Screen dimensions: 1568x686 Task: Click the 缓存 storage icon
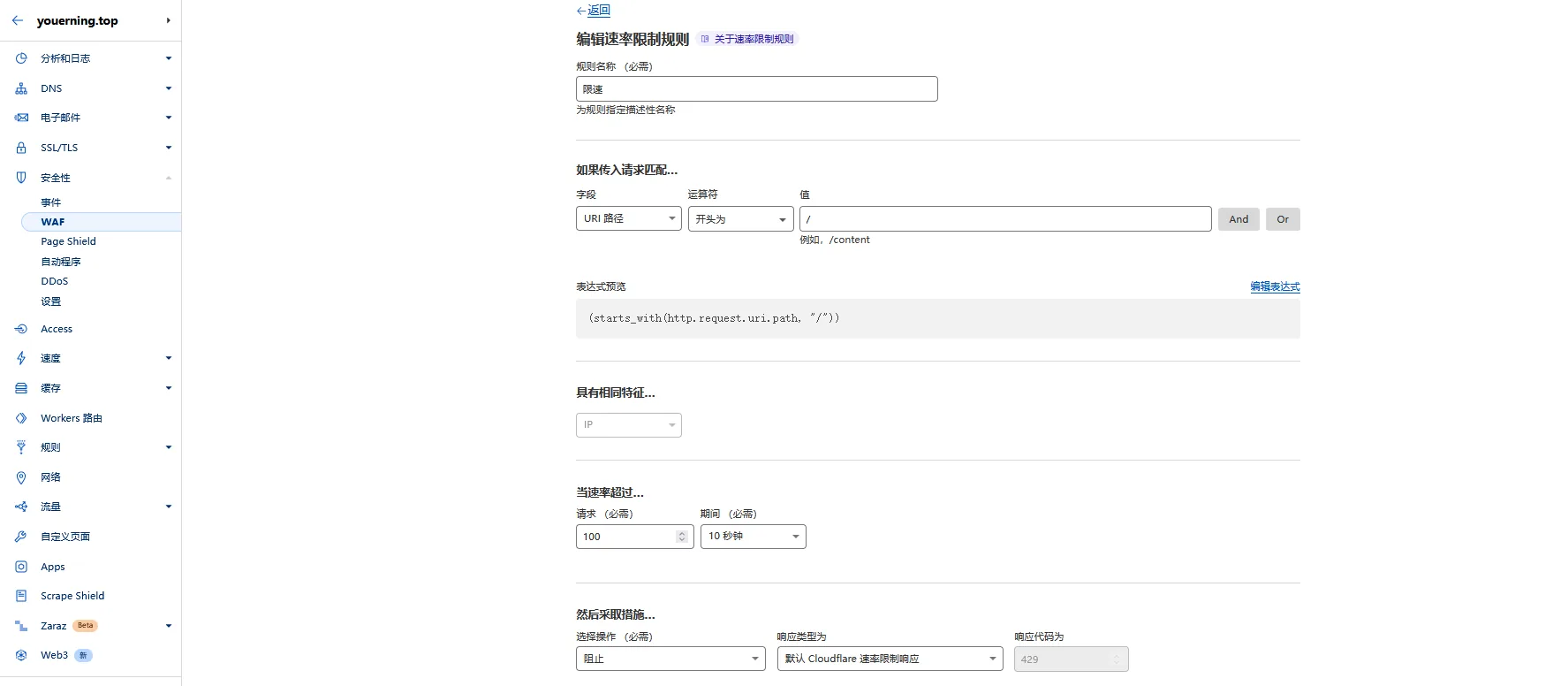(x=21, y=388)
